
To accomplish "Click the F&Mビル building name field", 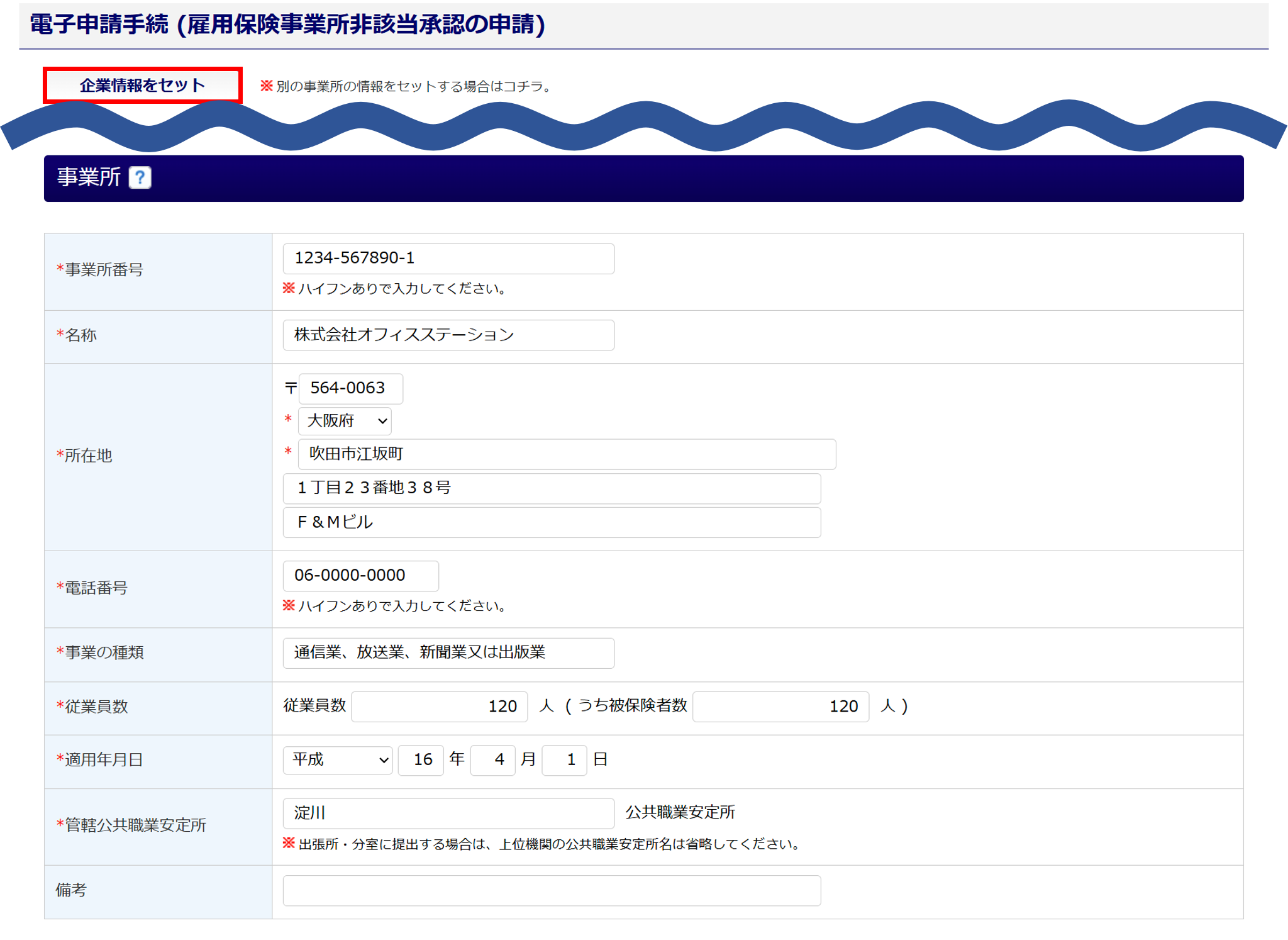I will pos(551,522).
